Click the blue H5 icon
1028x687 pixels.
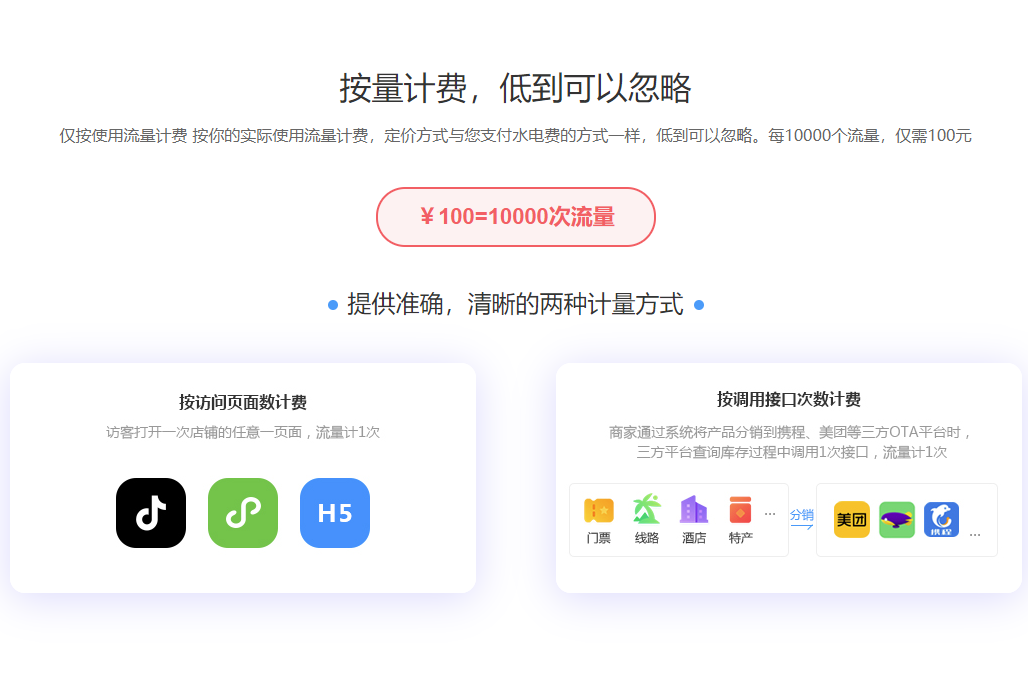335,513
